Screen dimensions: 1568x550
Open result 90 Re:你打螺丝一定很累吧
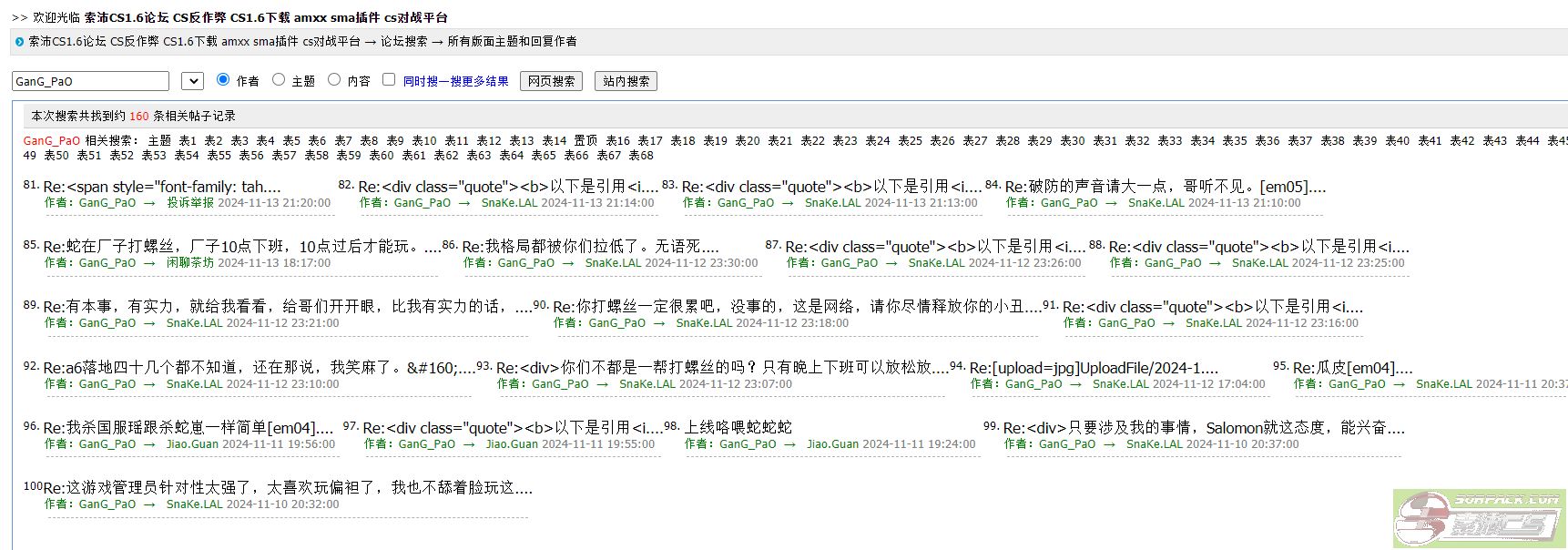[x=797, y=307]
